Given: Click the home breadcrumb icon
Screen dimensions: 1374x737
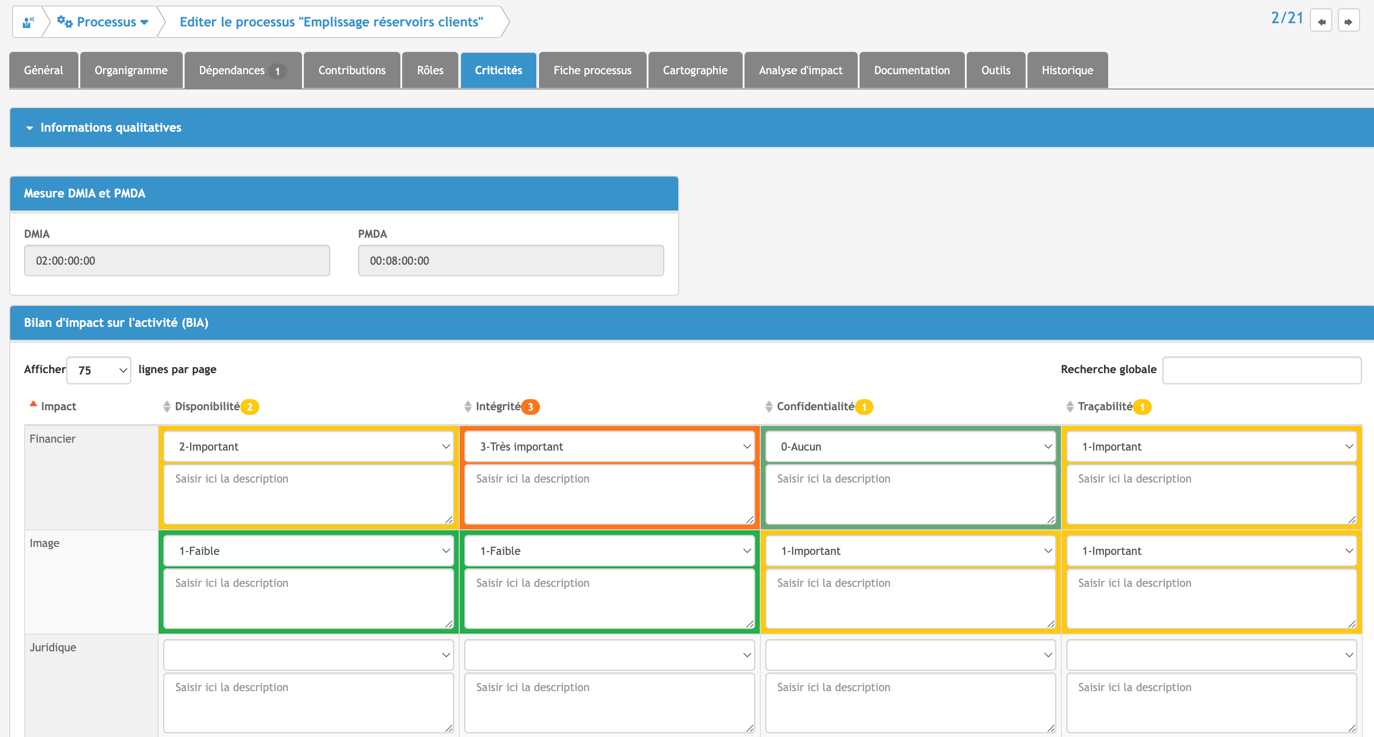Looking at the screenshot, I should 28,21.
